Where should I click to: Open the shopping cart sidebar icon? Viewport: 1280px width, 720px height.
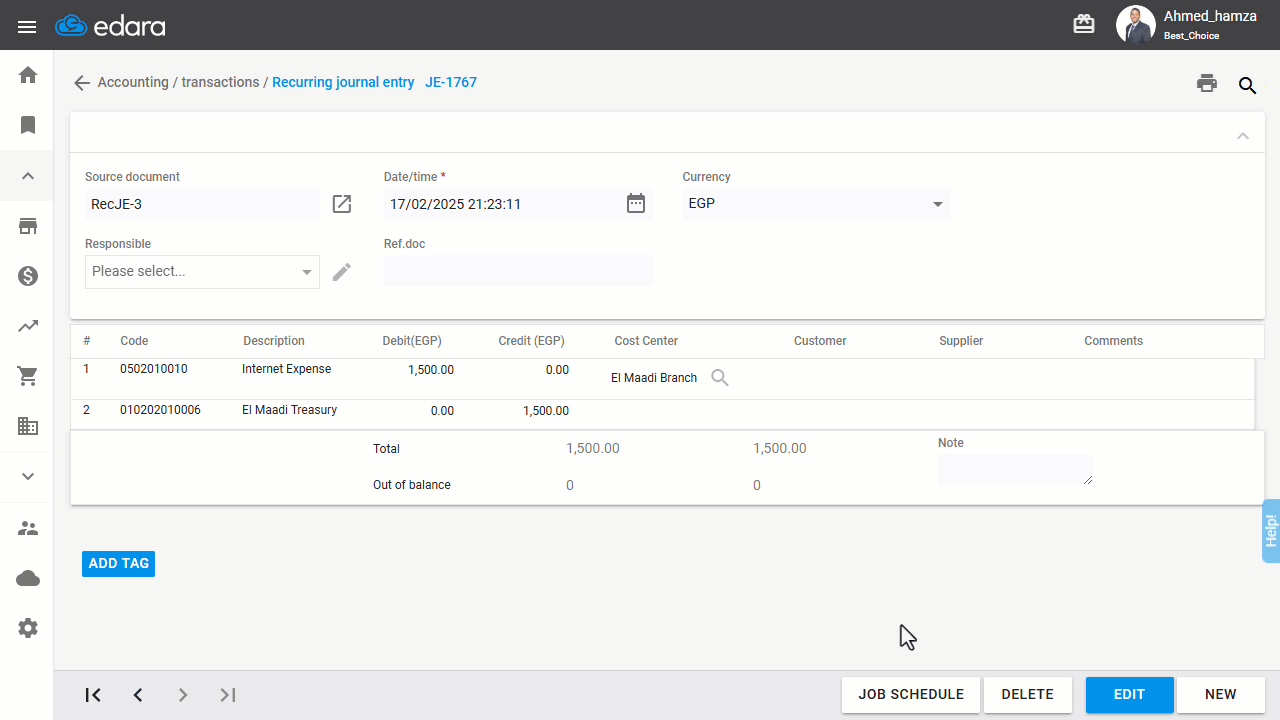coord(28,376)
